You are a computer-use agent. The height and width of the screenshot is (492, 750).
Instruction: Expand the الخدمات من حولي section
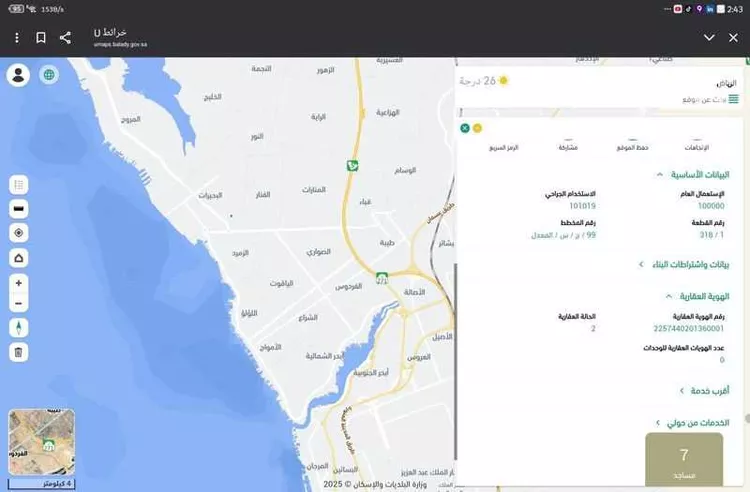pos(693,423)
